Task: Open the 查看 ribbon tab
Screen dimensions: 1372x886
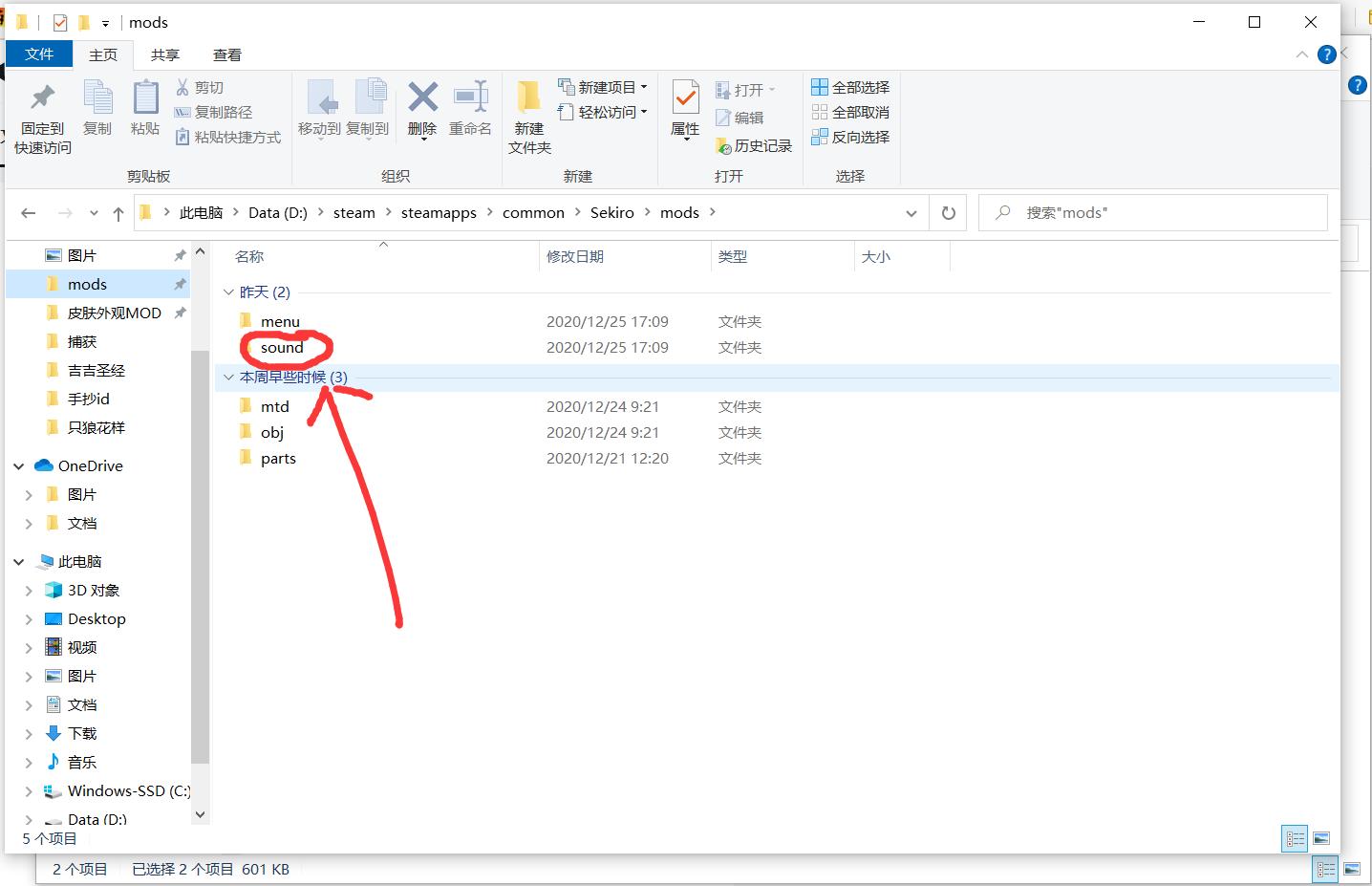Action: (x=227, y=54)
